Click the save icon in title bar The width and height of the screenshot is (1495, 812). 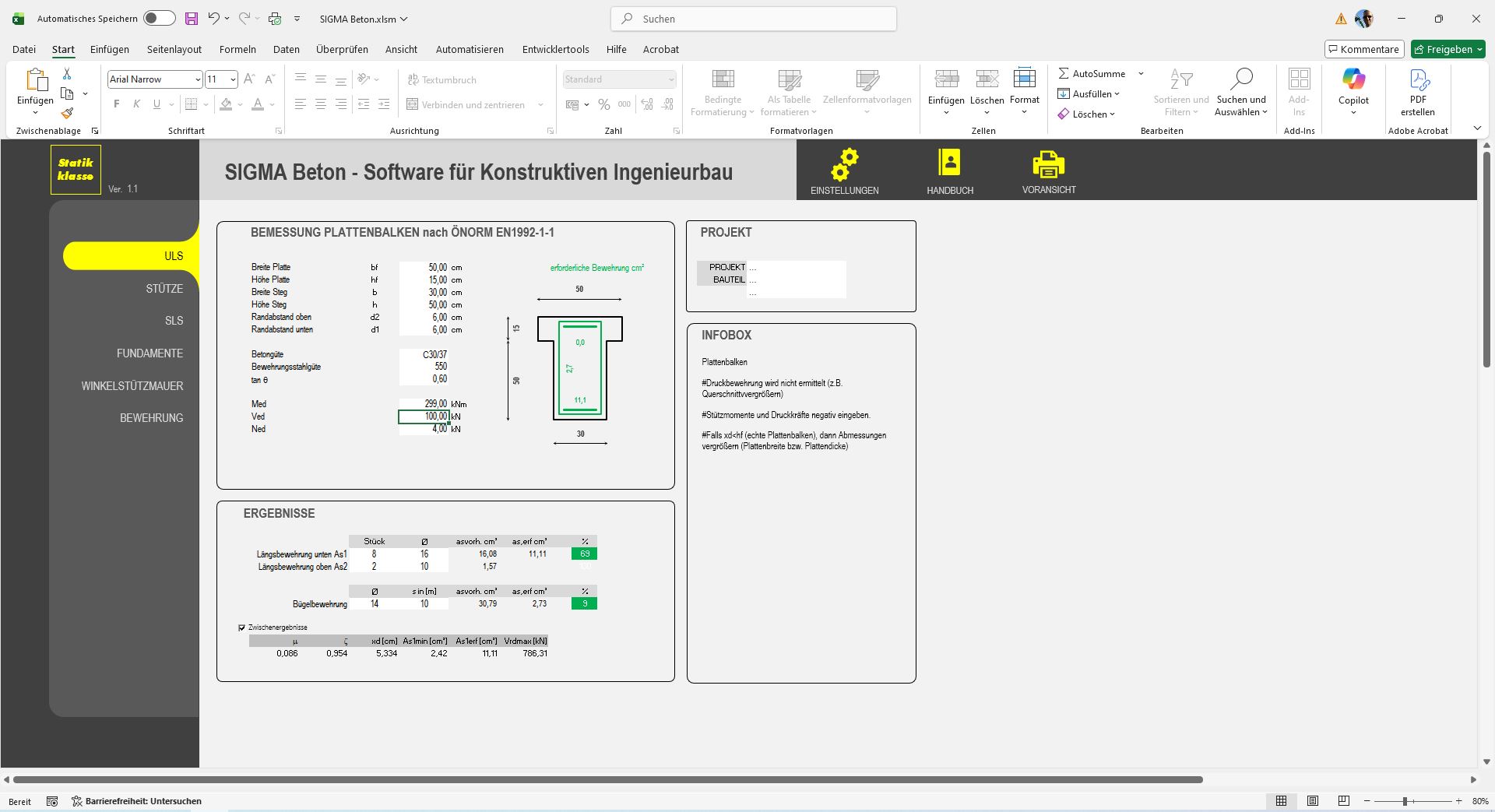pyautogui.click(x=191, y=19)
